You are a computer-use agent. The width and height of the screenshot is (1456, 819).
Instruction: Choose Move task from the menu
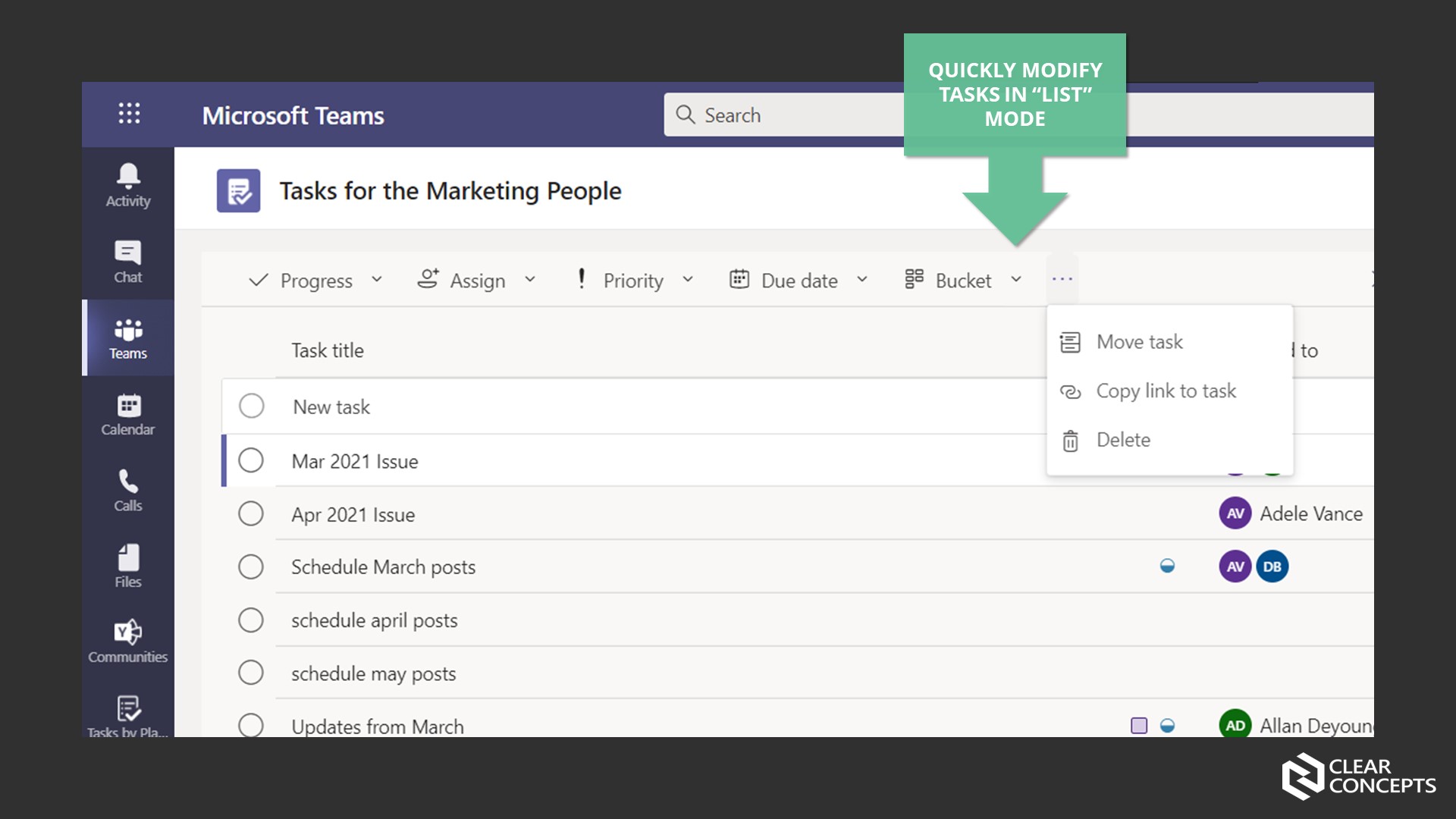pos(1169,342)
